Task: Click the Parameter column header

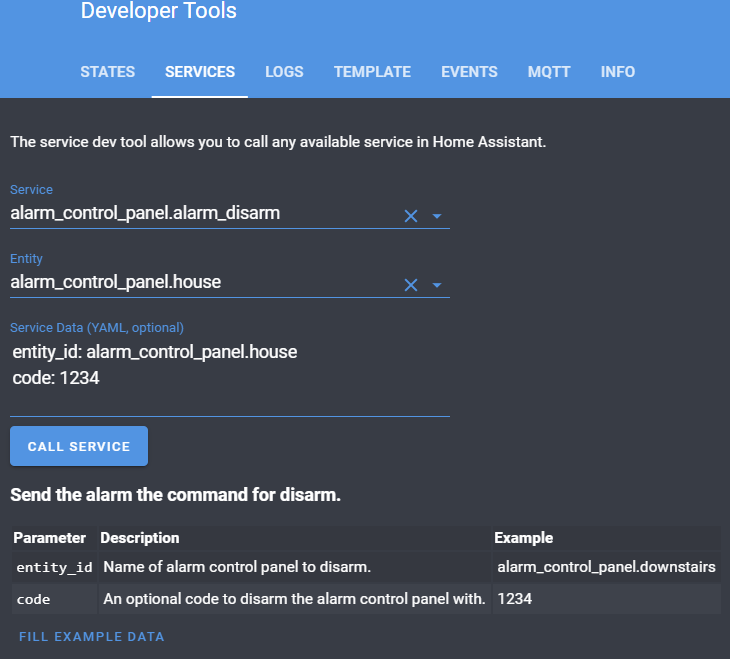Action: point(49,538)
